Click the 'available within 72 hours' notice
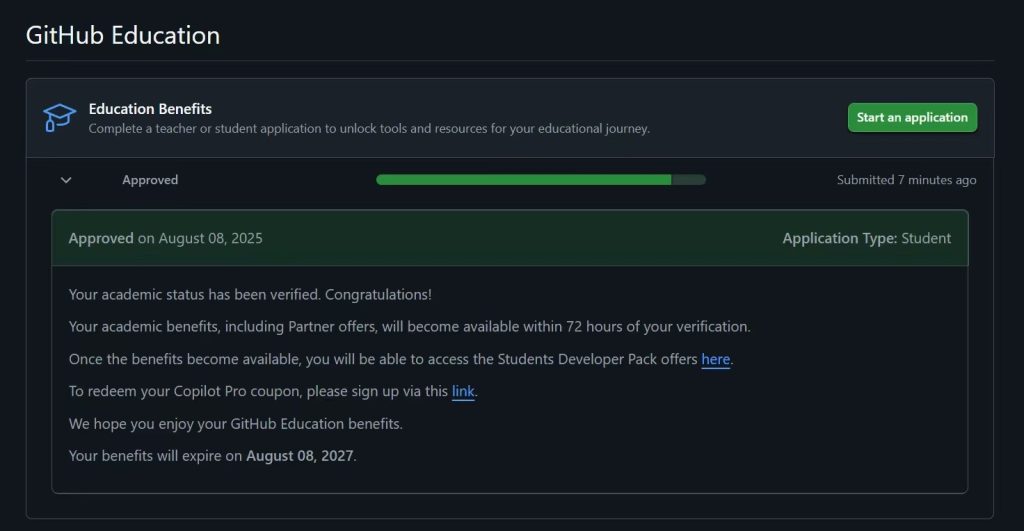The width and height of the screenshot is (1024, 531). 409,327
